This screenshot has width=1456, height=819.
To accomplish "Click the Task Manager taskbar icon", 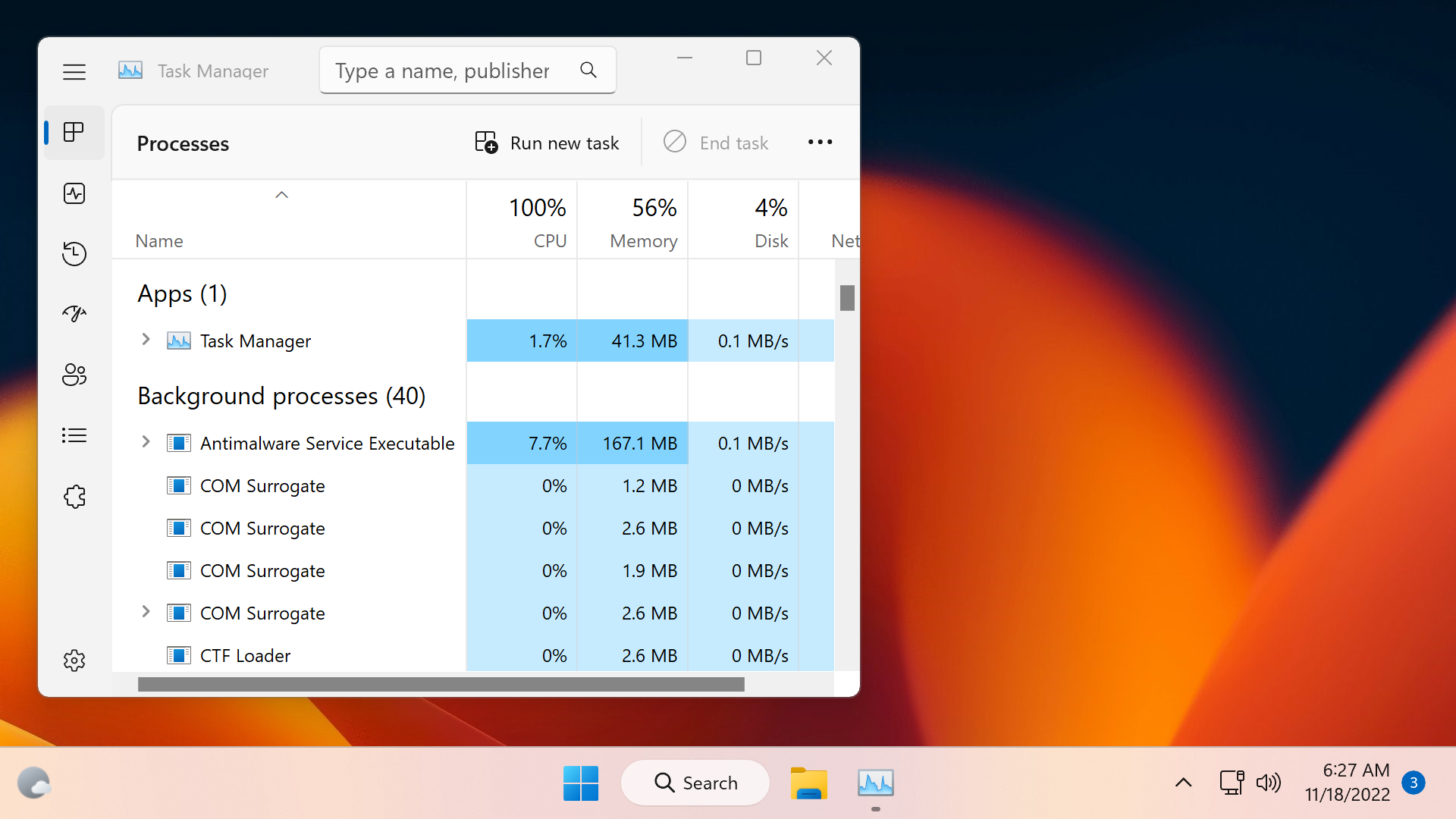I will coord(876,783).
